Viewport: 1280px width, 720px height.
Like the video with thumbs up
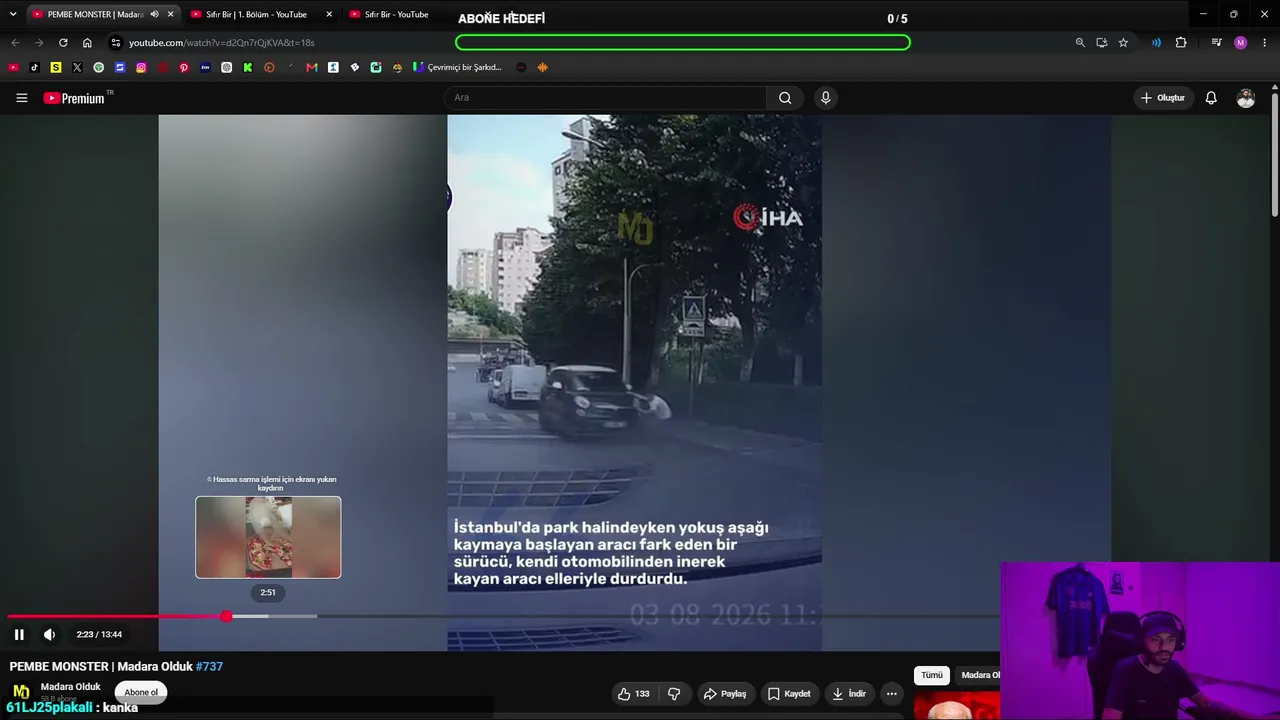[x=634, y=694]
